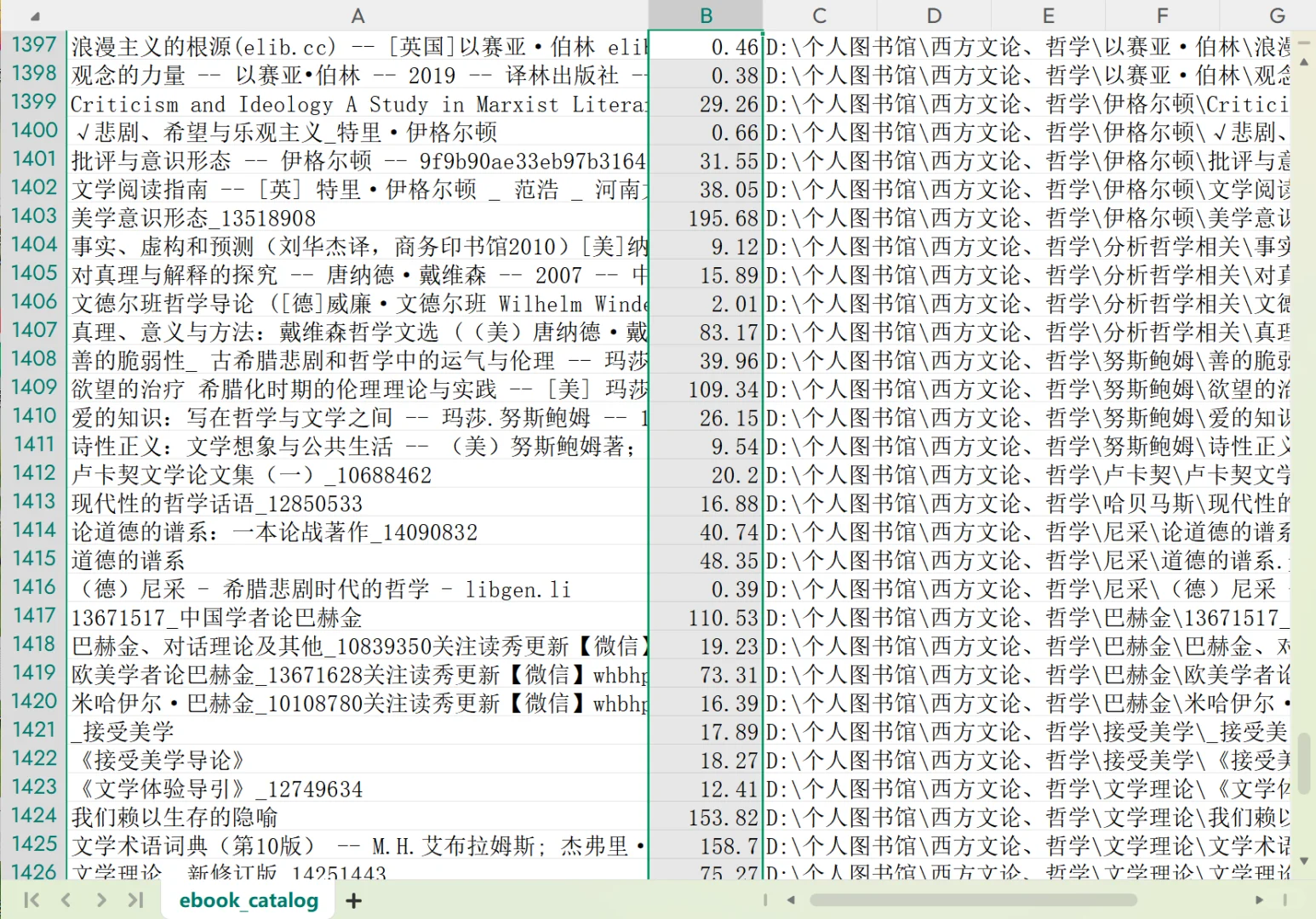Go to first sheet navigation arrow

(32, 899)
